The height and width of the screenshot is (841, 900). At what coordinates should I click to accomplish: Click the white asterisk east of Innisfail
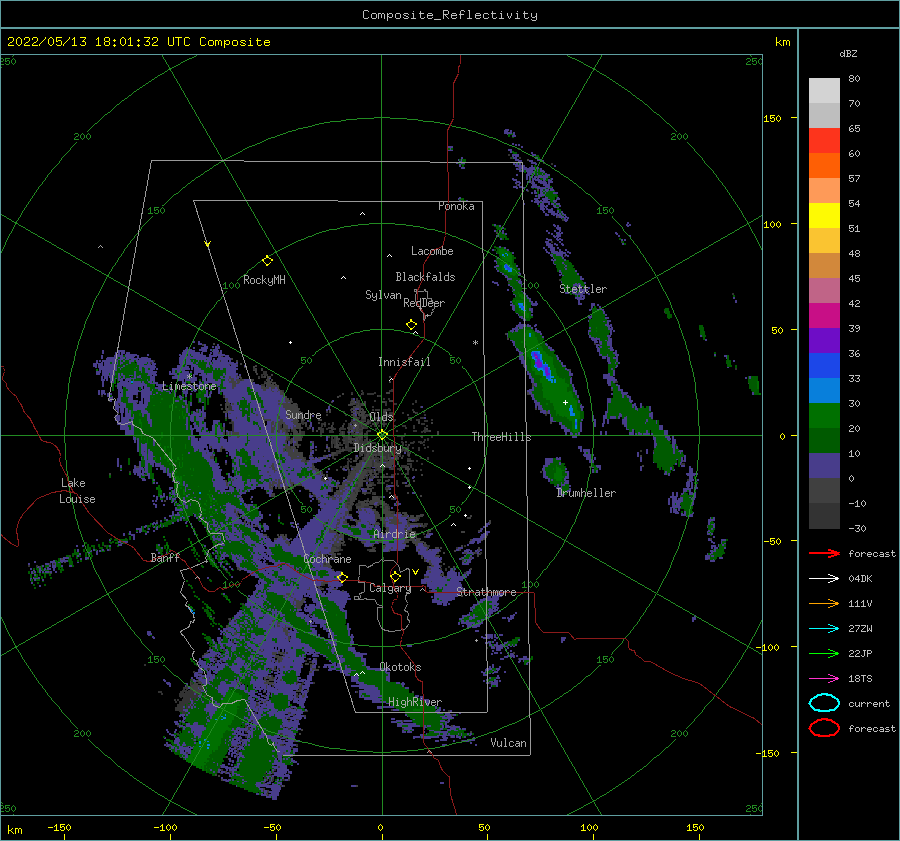tap(475, 343)
